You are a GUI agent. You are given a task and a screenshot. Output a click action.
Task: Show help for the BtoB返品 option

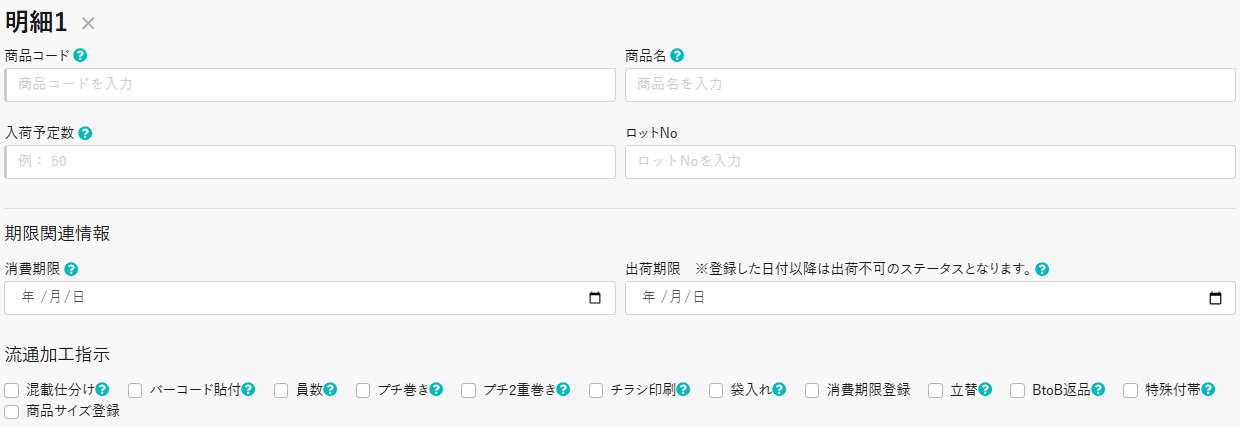click(x=1098, y=389)
